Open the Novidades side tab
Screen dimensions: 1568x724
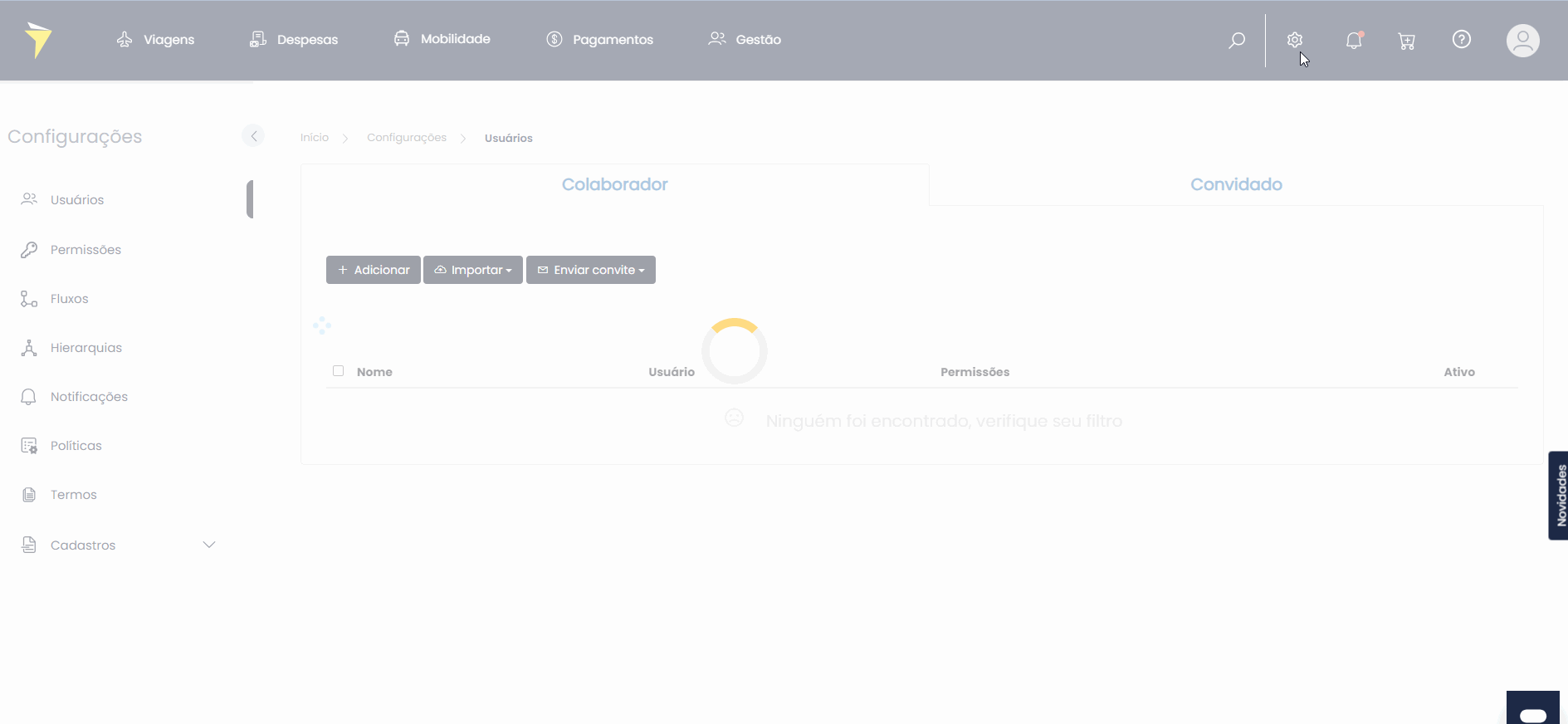pyautogui.click(x=1559, y=496)
